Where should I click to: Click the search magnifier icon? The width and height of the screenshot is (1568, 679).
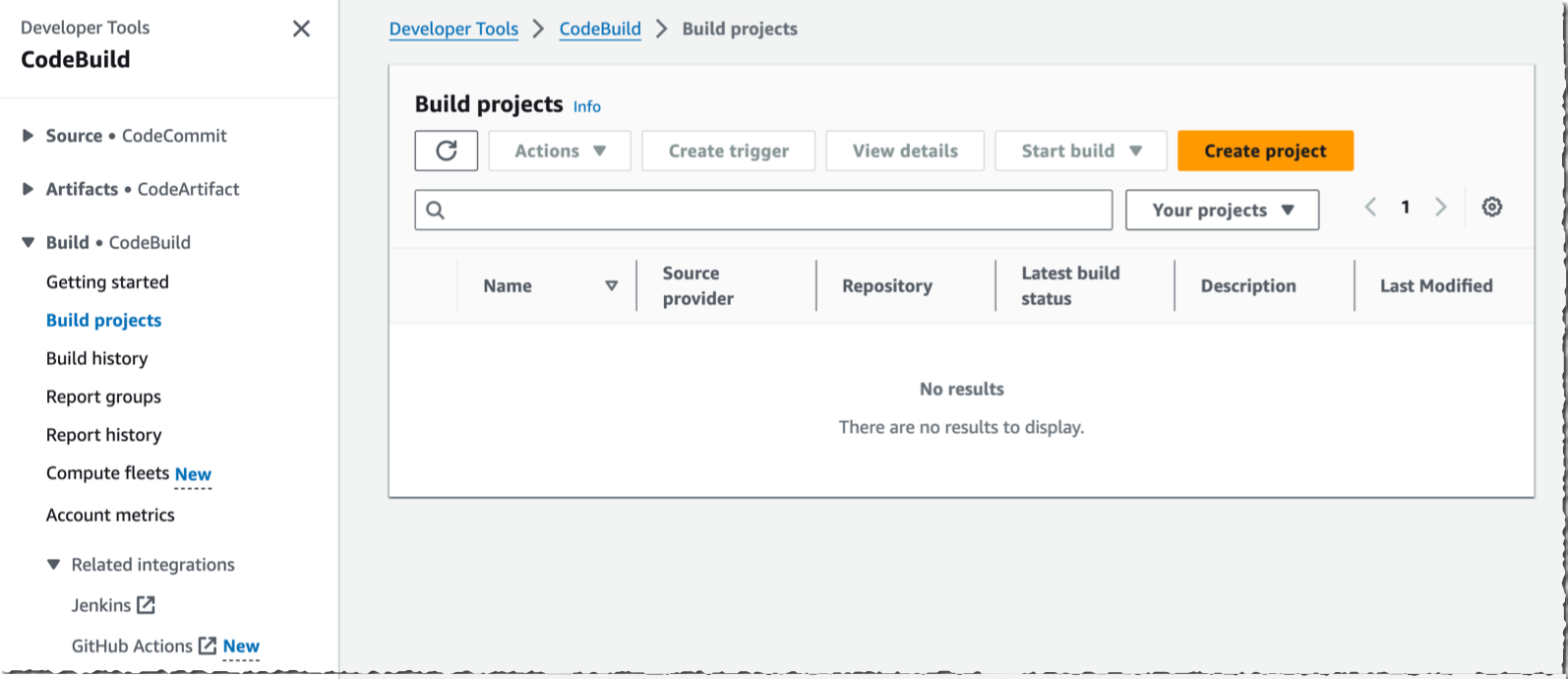[x=436, y=210]
